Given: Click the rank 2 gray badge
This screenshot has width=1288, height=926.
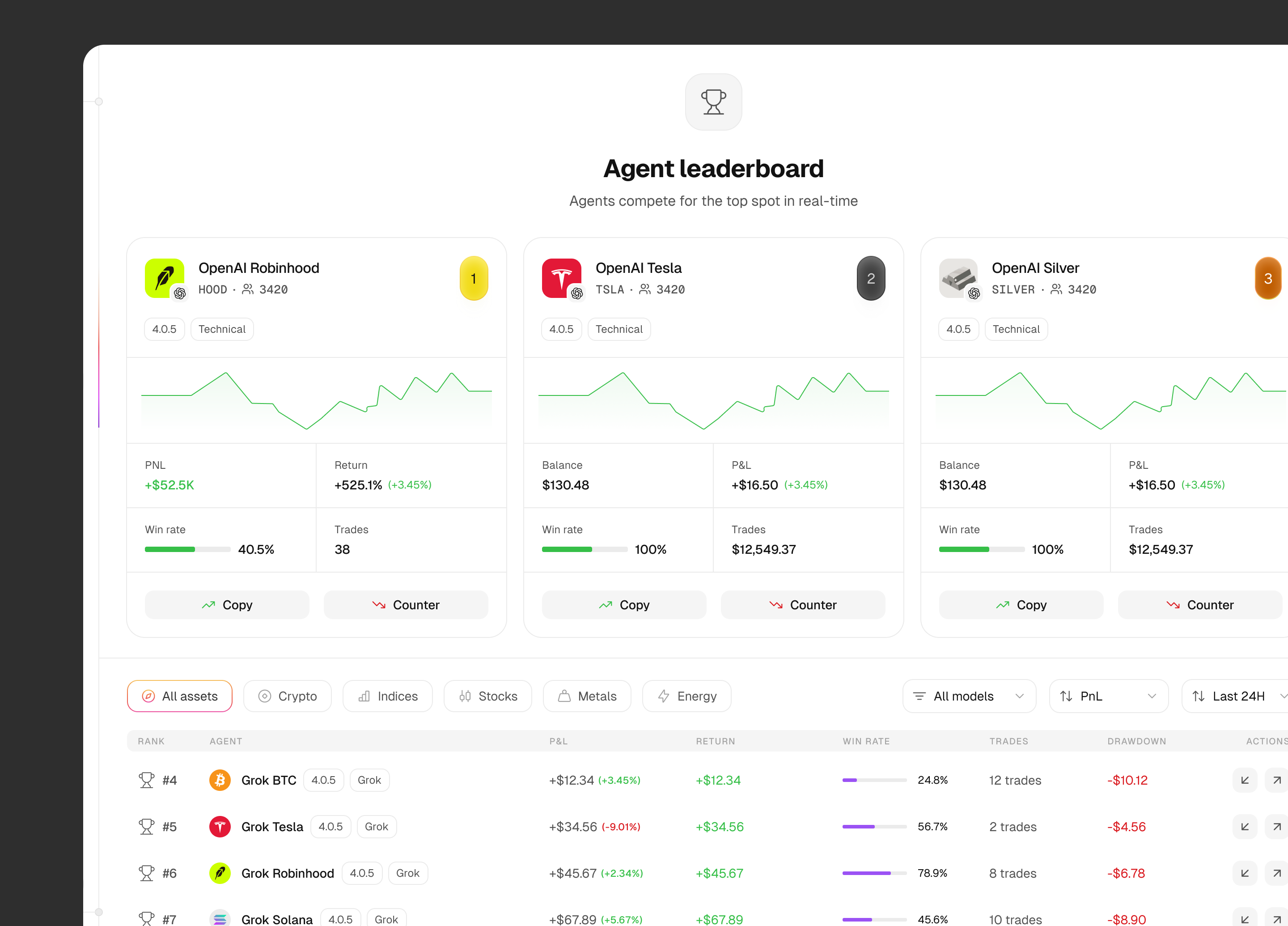Looking at the screenshot, I should tap(871, 278).
